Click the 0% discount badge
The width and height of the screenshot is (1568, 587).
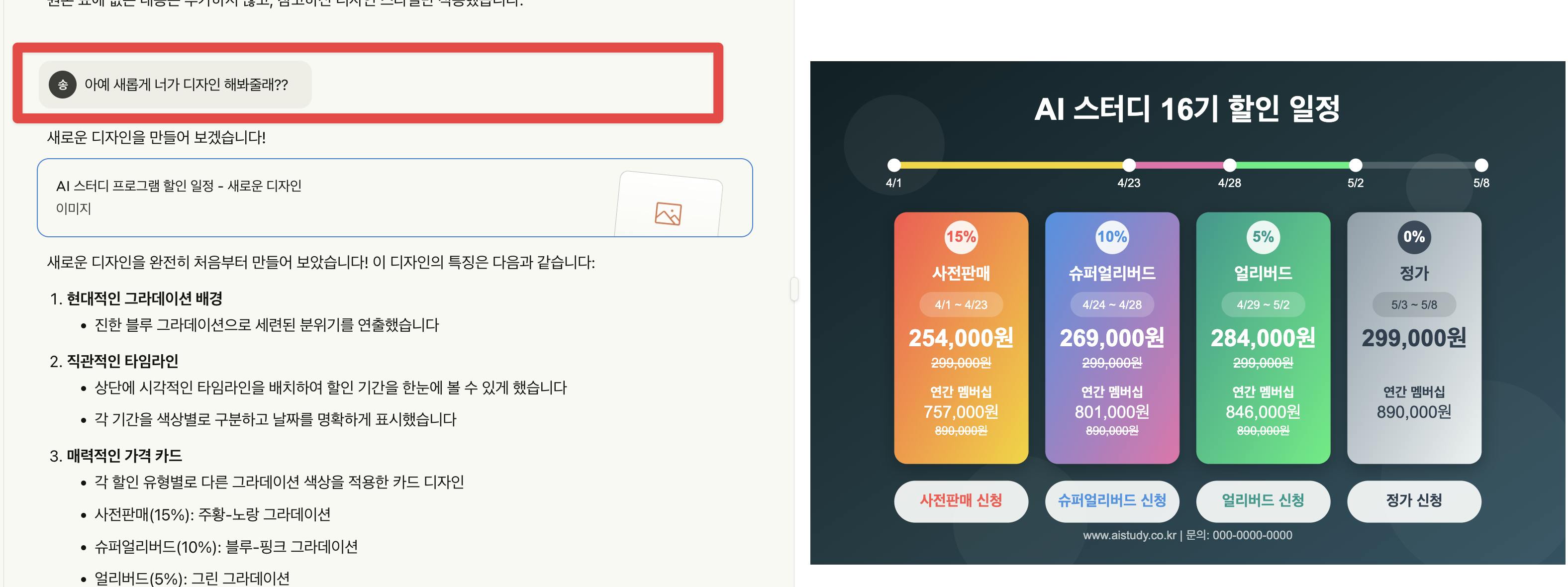click(x=1413, y=237)
